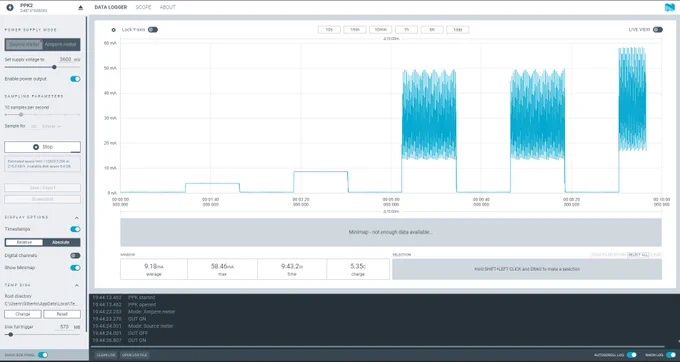
Task: Set time window to 10min
Action: pos(380,29)
